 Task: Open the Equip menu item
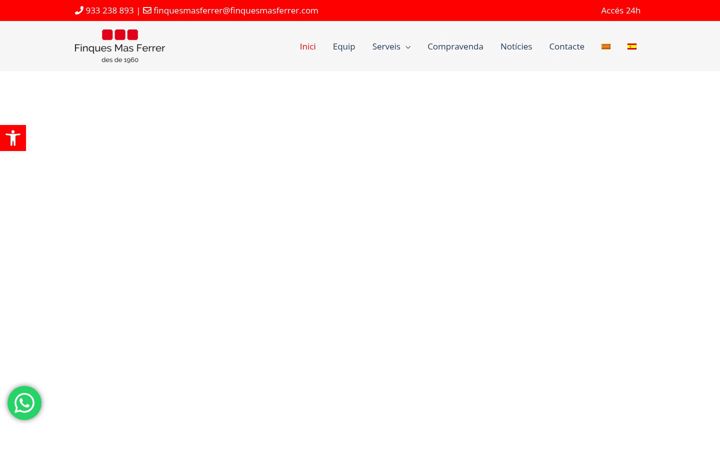pyautogui.click(x=344, y=46)
